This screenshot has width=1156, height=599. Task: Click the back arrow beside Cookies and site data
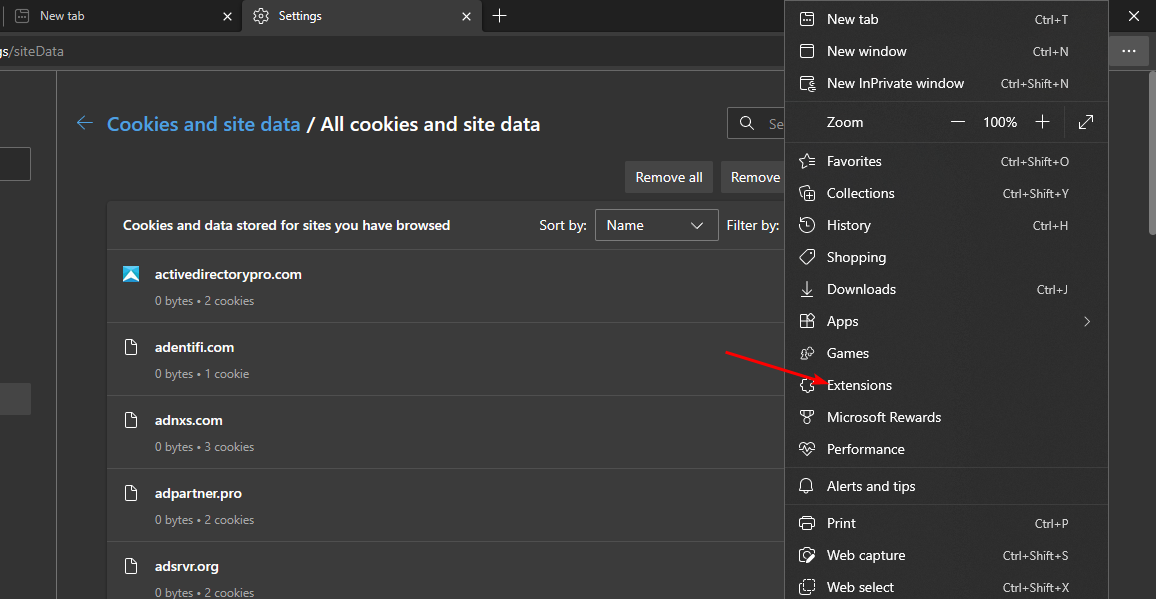[x=85, y=124]
